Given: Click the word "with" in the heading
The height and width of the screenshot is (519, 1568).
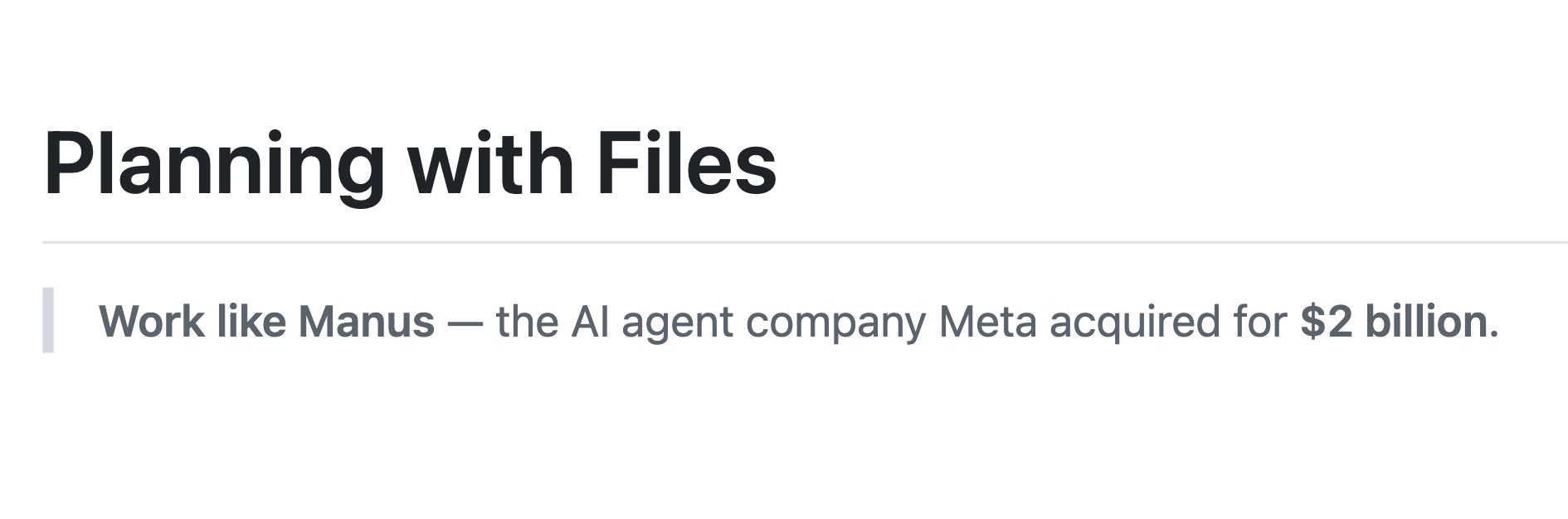Looking at the screenshot, I should coord(490,164).
